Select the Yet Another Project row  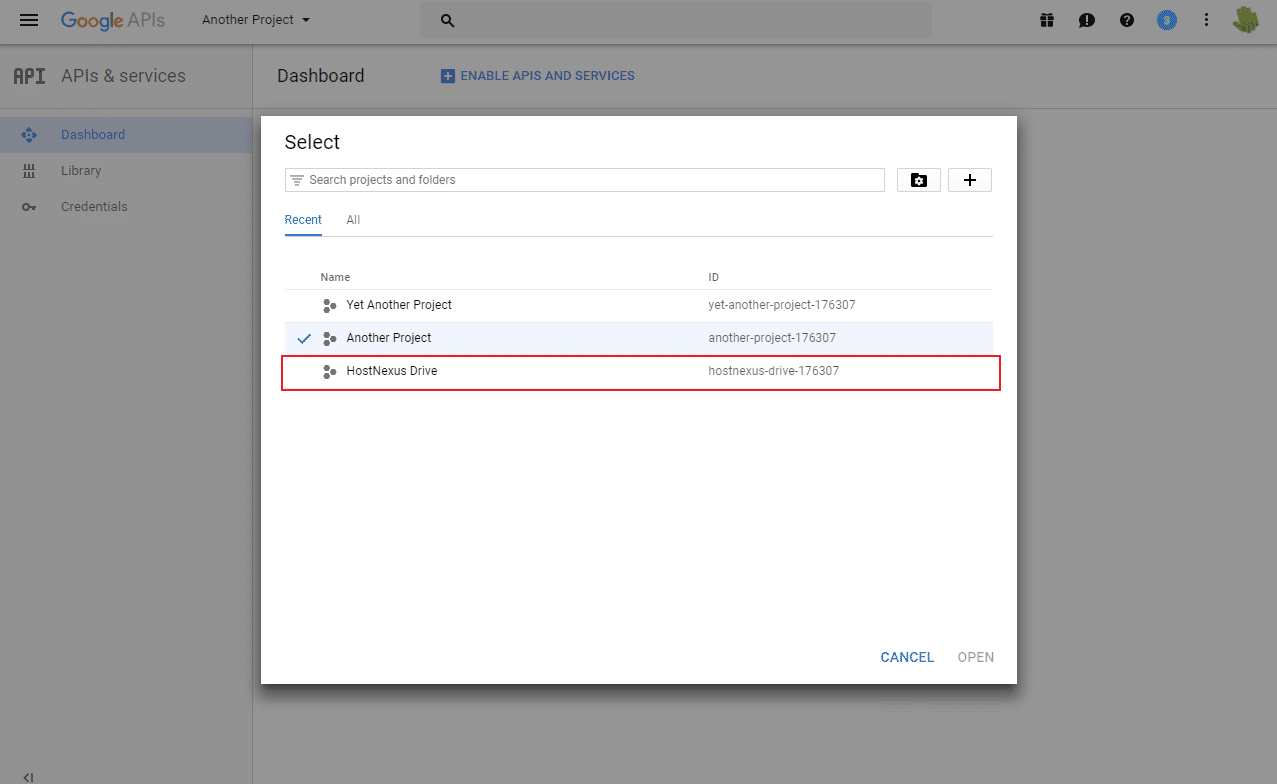[x=639, y=305]
